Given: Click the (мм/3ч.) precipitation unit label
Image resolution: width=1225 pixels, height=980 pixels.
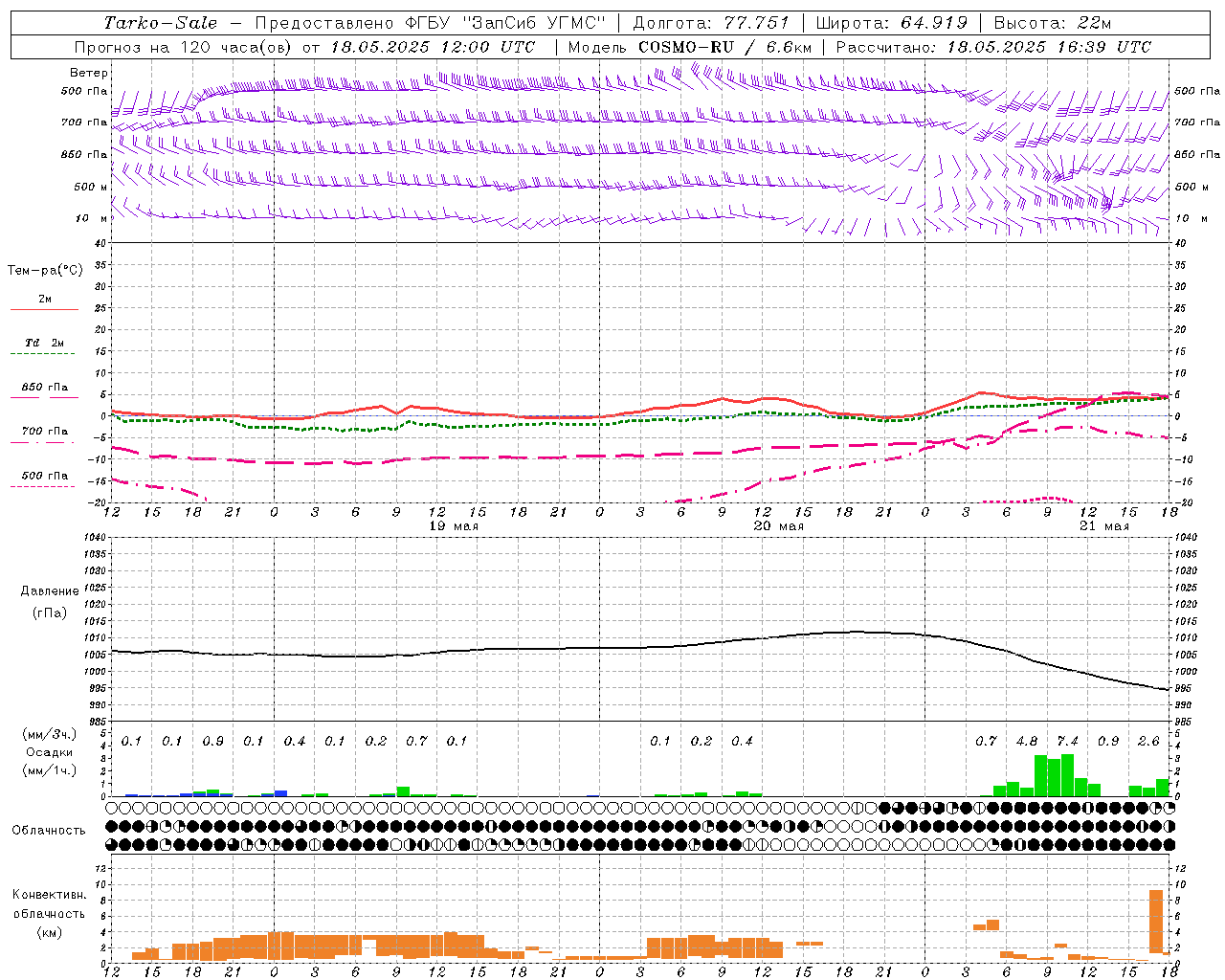Looking at the screenshot, I should tap(48, 735).
